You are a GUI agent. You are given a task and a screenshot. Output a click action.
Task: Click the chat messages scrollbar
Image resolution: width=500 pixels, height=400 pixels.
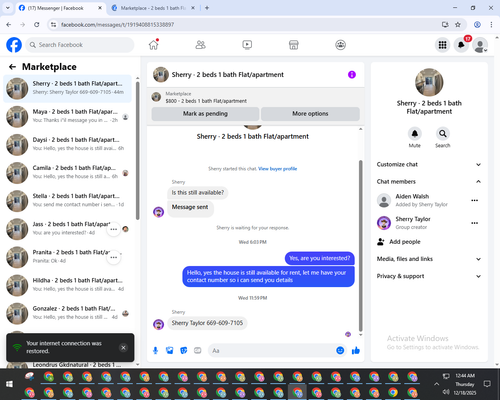tap(360, 246)
